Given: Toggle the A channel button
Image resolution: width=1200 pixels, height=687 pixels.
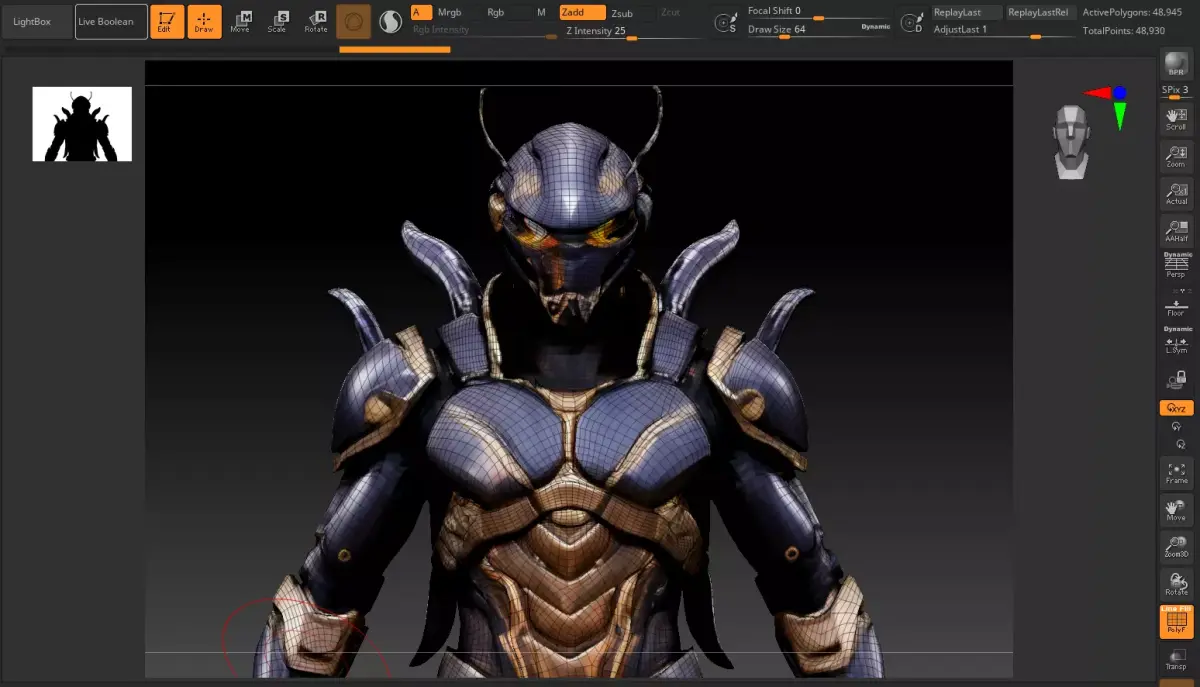Looking at the screenshot, I should [421, 13].
